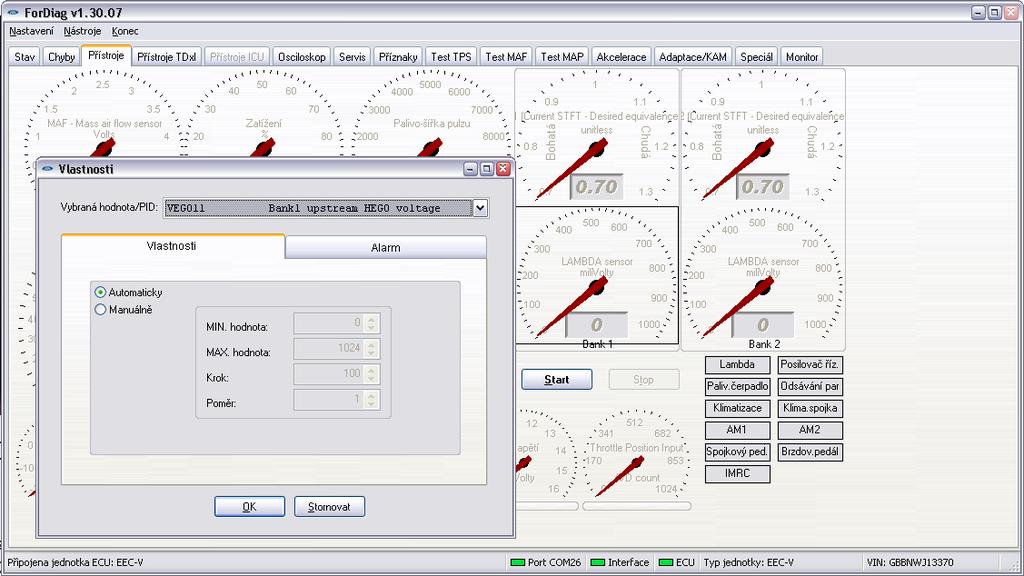
Task: Toggle the Klimatizace button
Action: (x=737, y=408)
